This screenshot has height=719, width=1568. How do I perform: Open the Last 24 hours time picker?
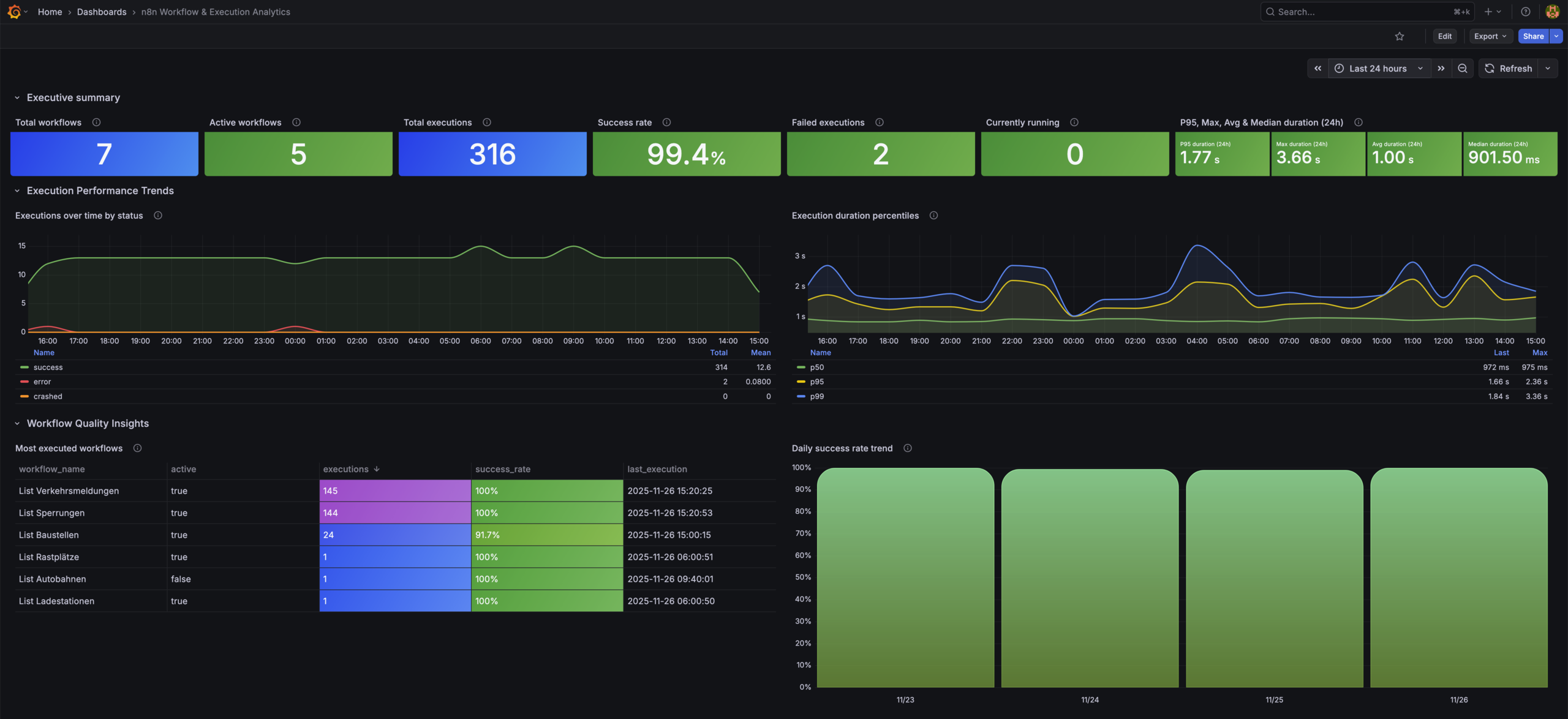(x=1378, y=69)
